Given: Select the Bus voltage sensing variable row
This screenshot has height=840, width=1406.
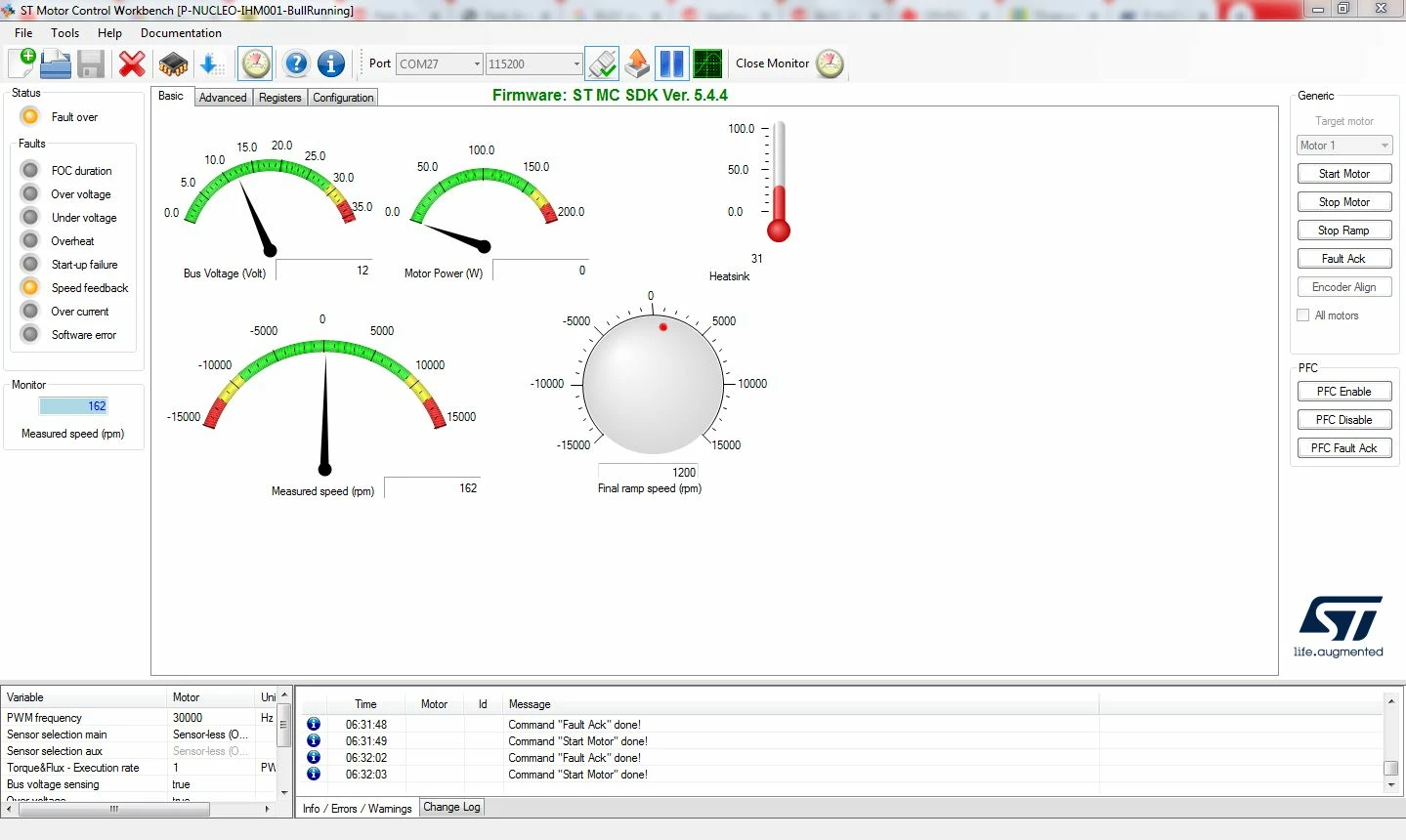Looking at the screenshot, I should (x=140, y=783).
